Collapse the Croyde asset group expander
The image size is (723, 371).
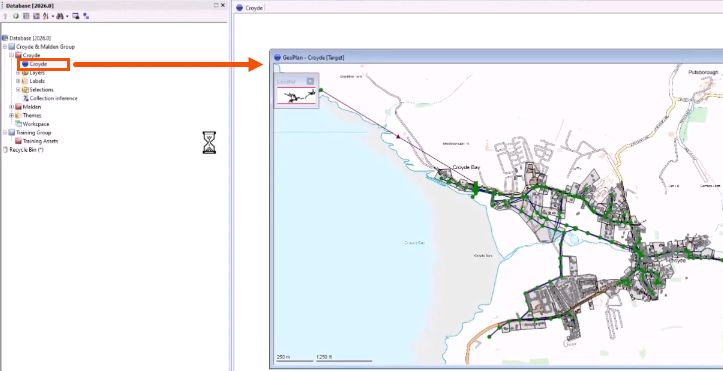point(12,55)
